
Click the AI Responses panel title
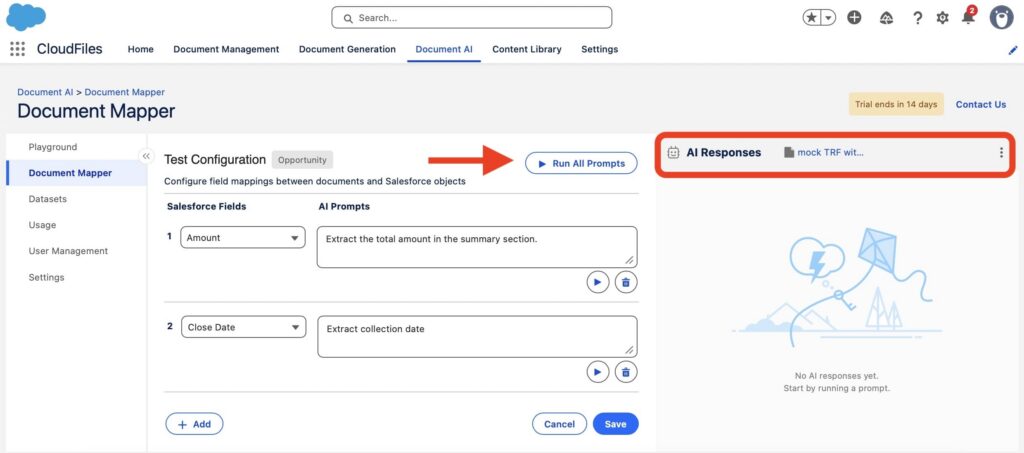724,153
